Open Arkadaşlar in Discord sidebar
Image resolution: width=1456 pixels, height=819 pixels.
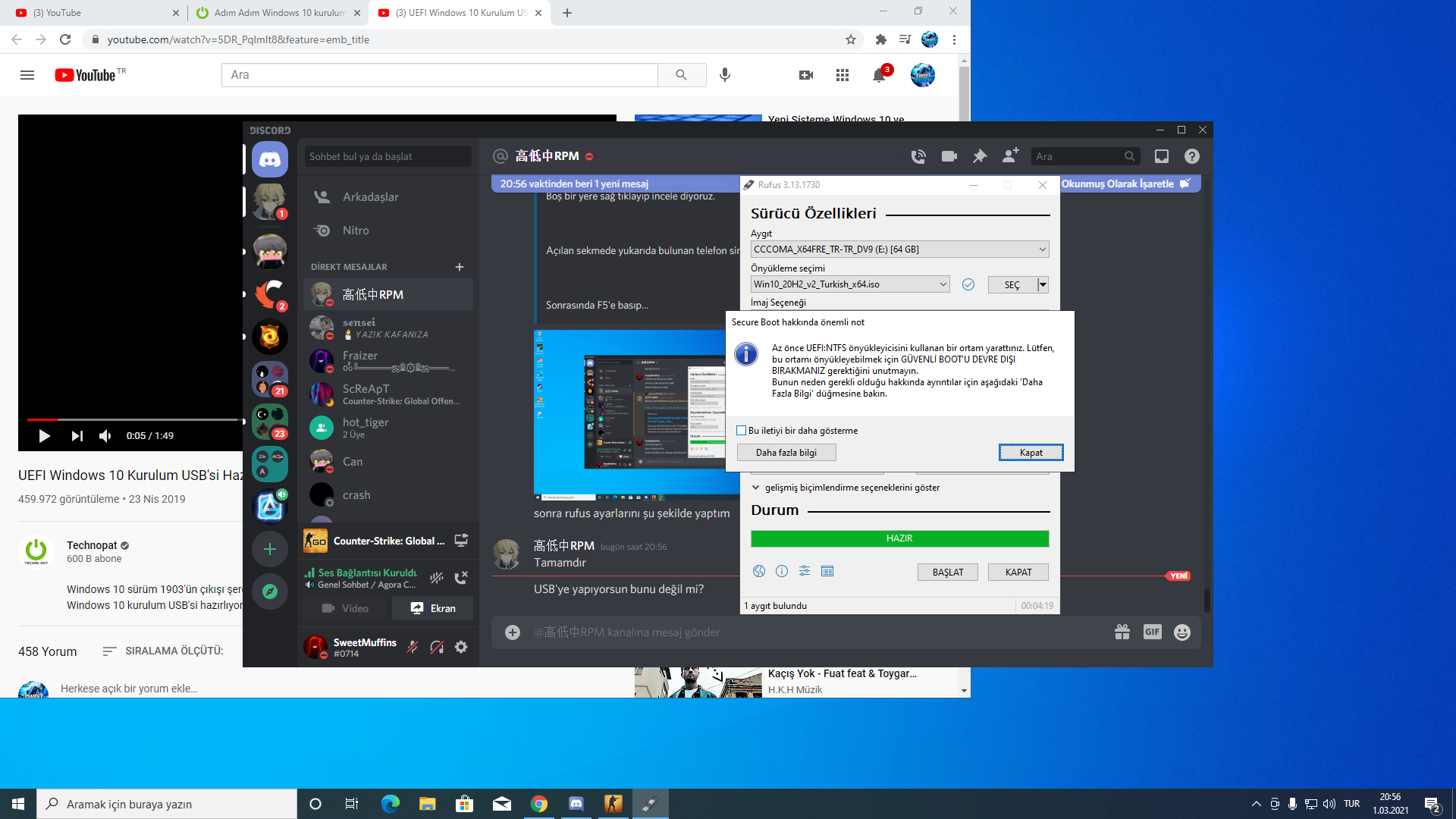388,197
